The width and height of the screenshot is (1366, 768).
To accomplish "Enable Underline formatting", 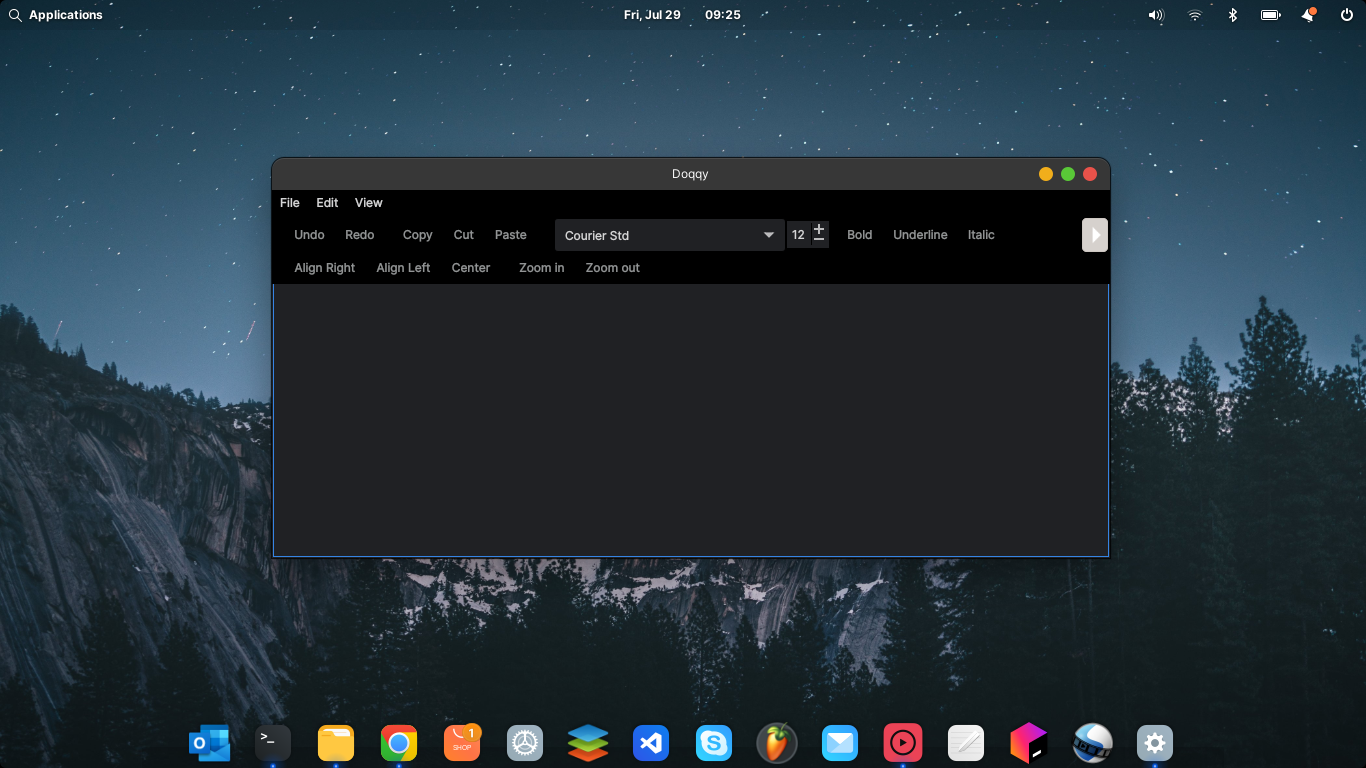I will tap(920, 234).
